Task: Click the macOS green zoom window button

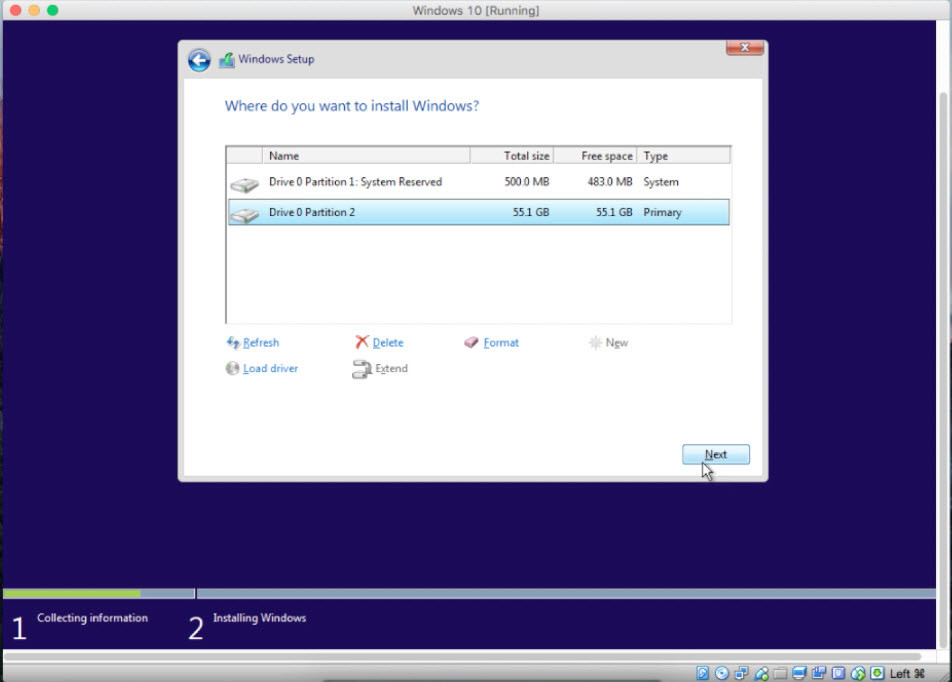Action: pyautogui.click(x=53, y=10)
